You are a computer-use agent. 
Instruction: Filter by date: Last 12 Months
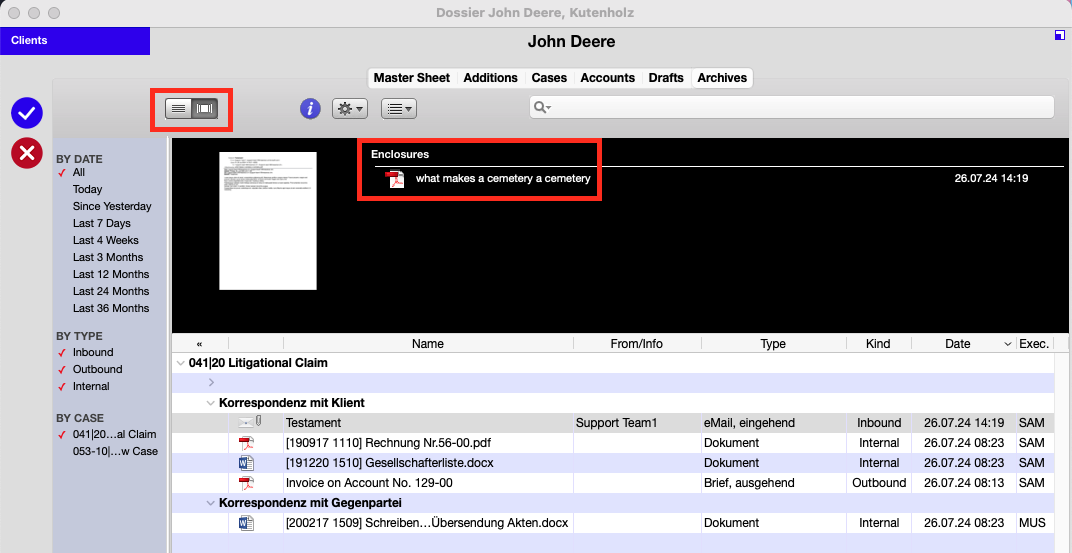click(x=111, y=274)
